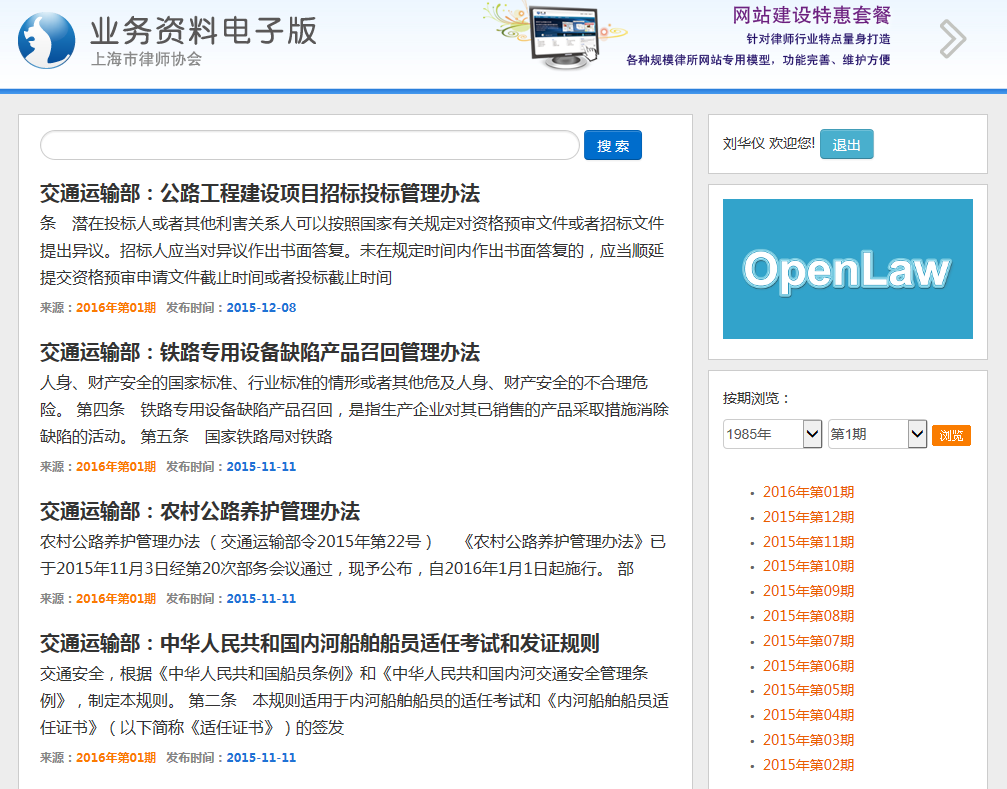
Task: Click into the search text field
Action: [x=309, y=146]
